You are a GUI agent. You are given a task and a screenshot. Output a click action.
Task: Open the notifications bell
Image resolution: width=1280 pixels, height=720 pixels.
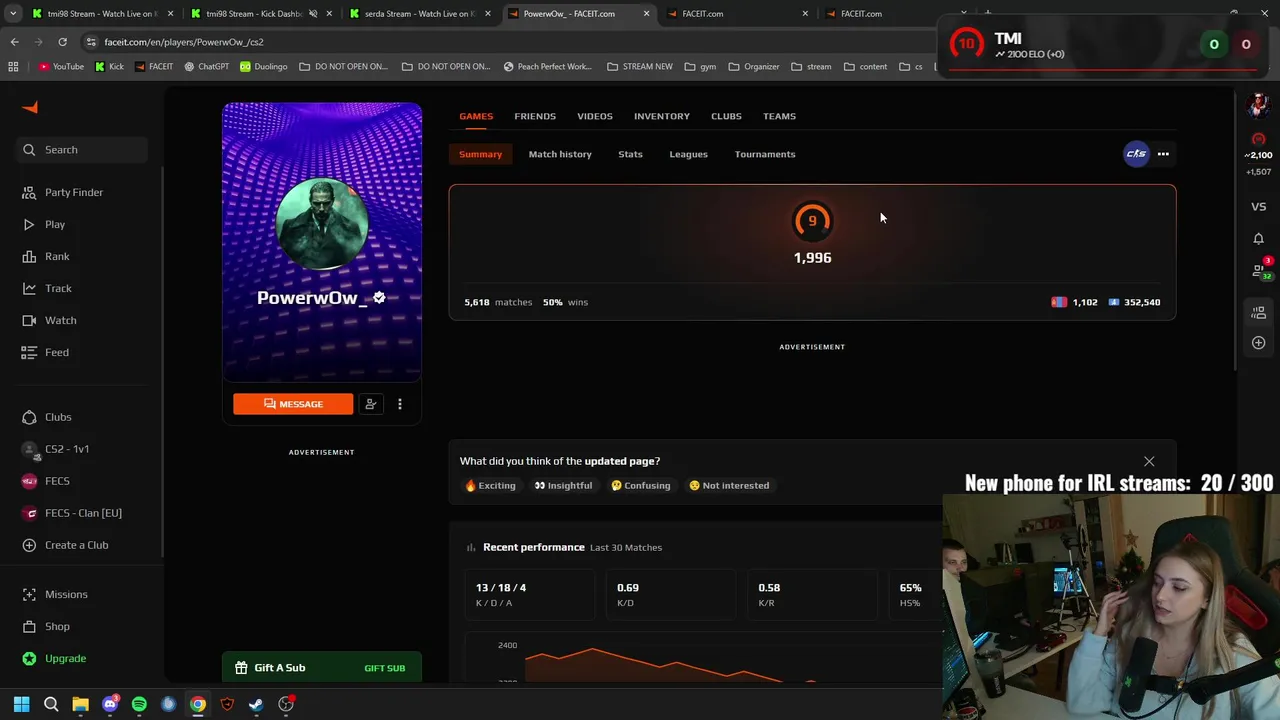coord(1259,238)
